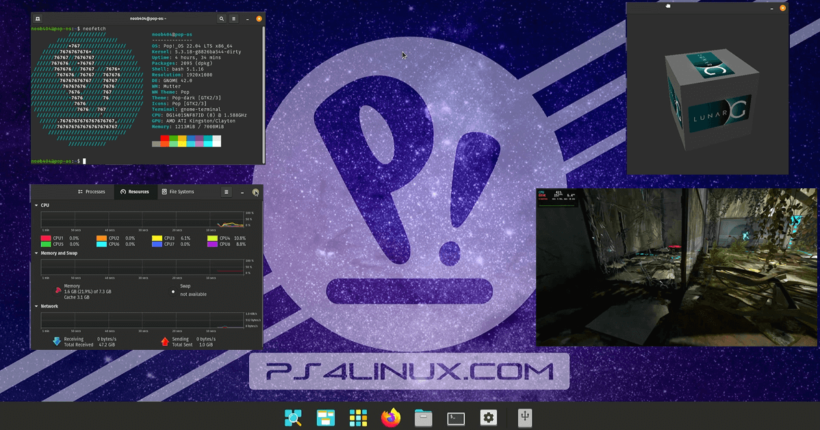The image size is (820, 430).
Task: Click the 'not available' swap text
Action: coord(193,295)
